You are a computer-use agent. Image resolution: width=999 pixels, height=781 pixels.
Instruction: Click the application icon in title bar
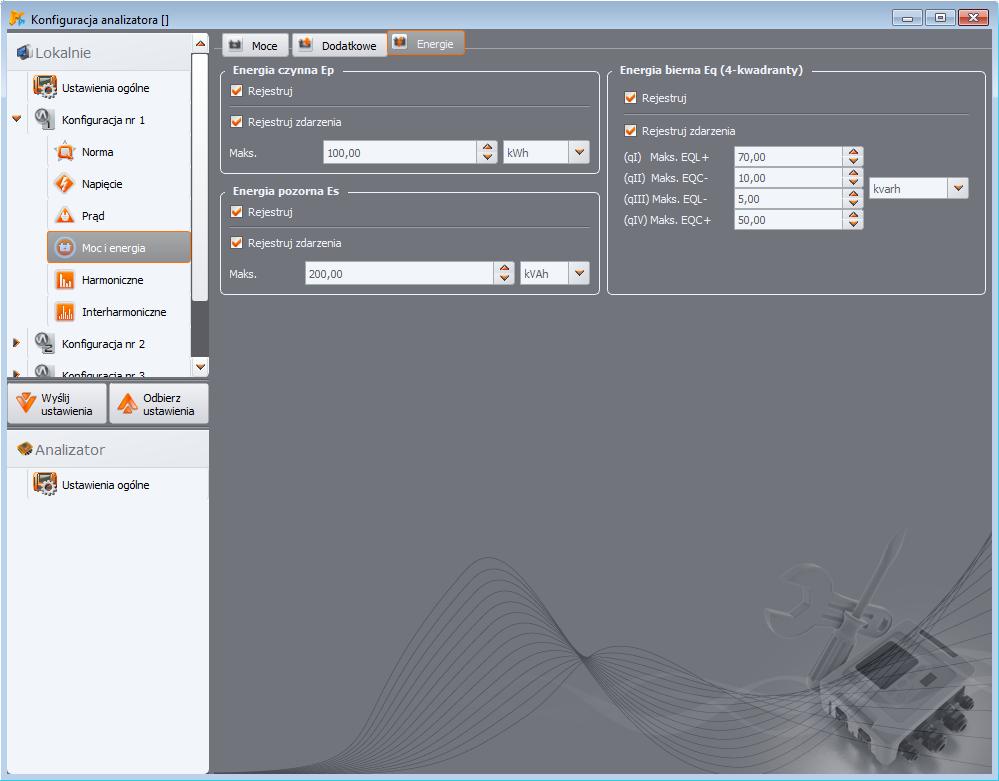click(17, 18)
